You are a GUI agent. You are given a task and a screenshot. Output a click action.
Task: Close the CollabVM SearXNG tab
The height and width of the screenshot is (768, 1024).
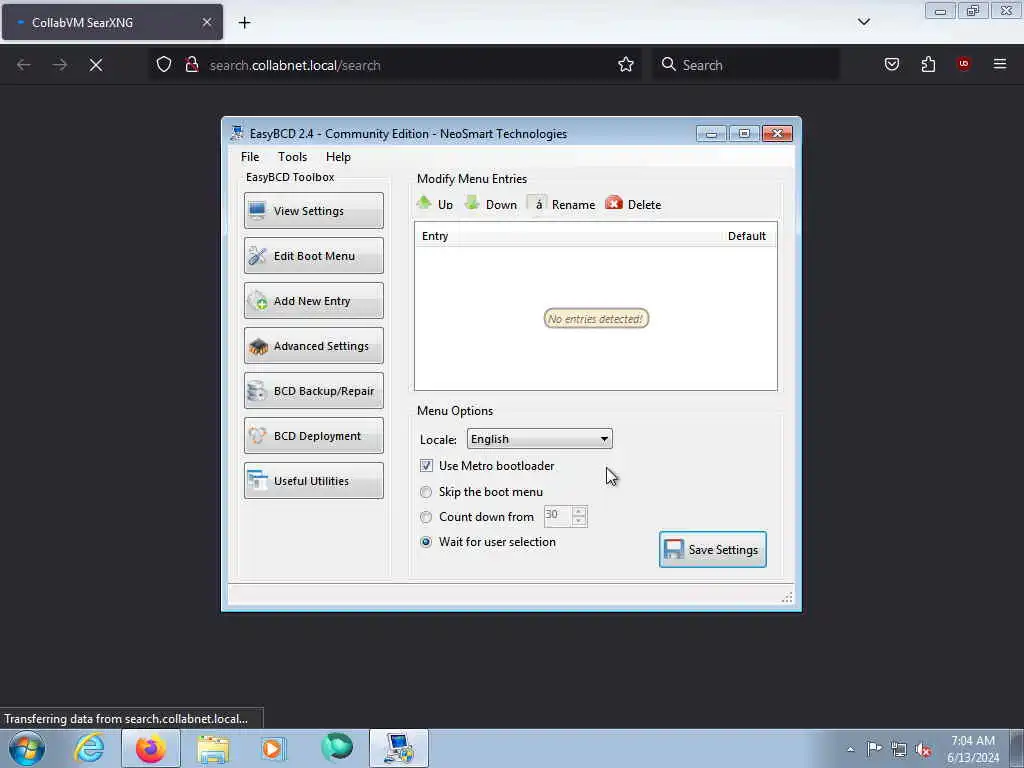coord(206,22)
